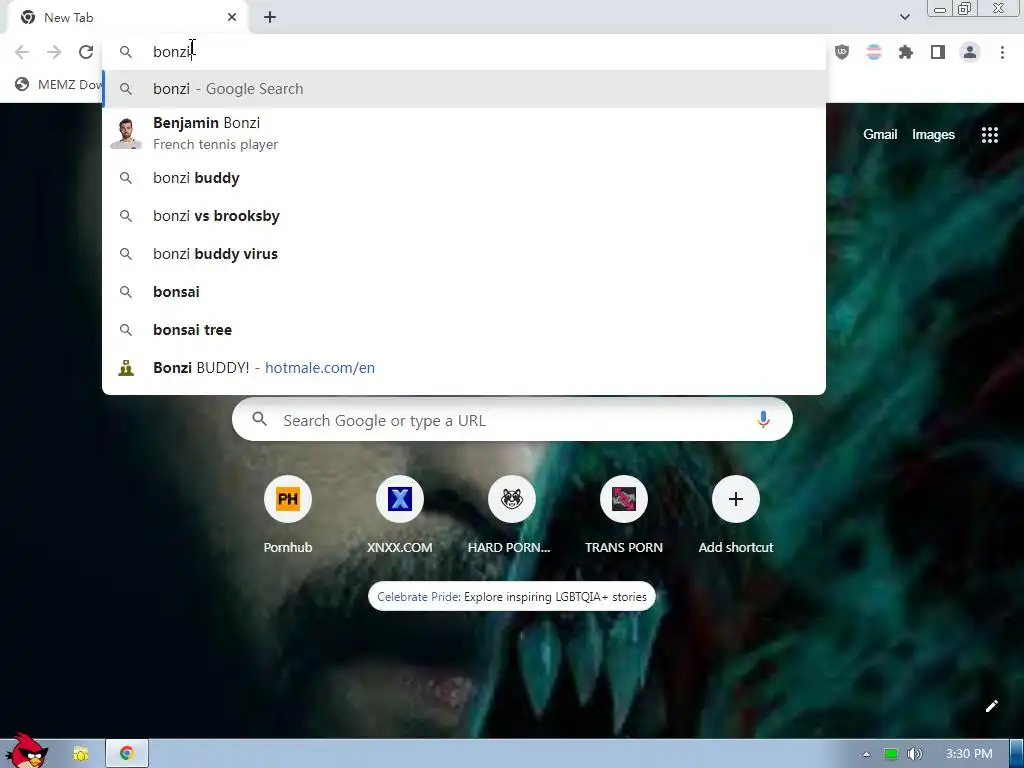This screenshot has width=1024, height=768.
Task: Toggle the side panel icon
Action: (x=938, y=52)
